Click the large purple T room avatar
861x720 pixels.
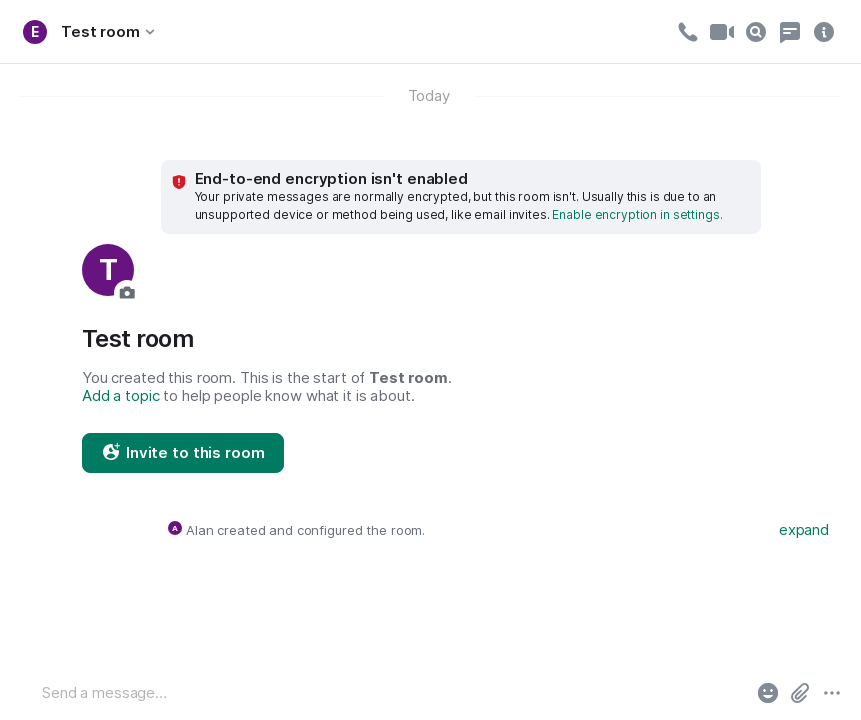pyautogui.click(x=105, y=268)
